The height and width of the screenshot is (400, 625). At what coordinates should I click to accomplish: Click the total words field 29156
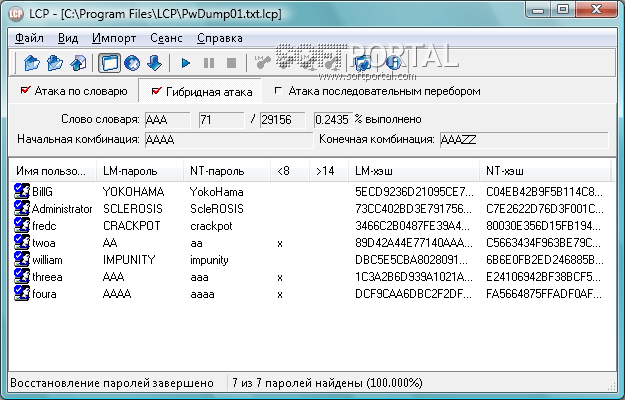pos(282,120)
